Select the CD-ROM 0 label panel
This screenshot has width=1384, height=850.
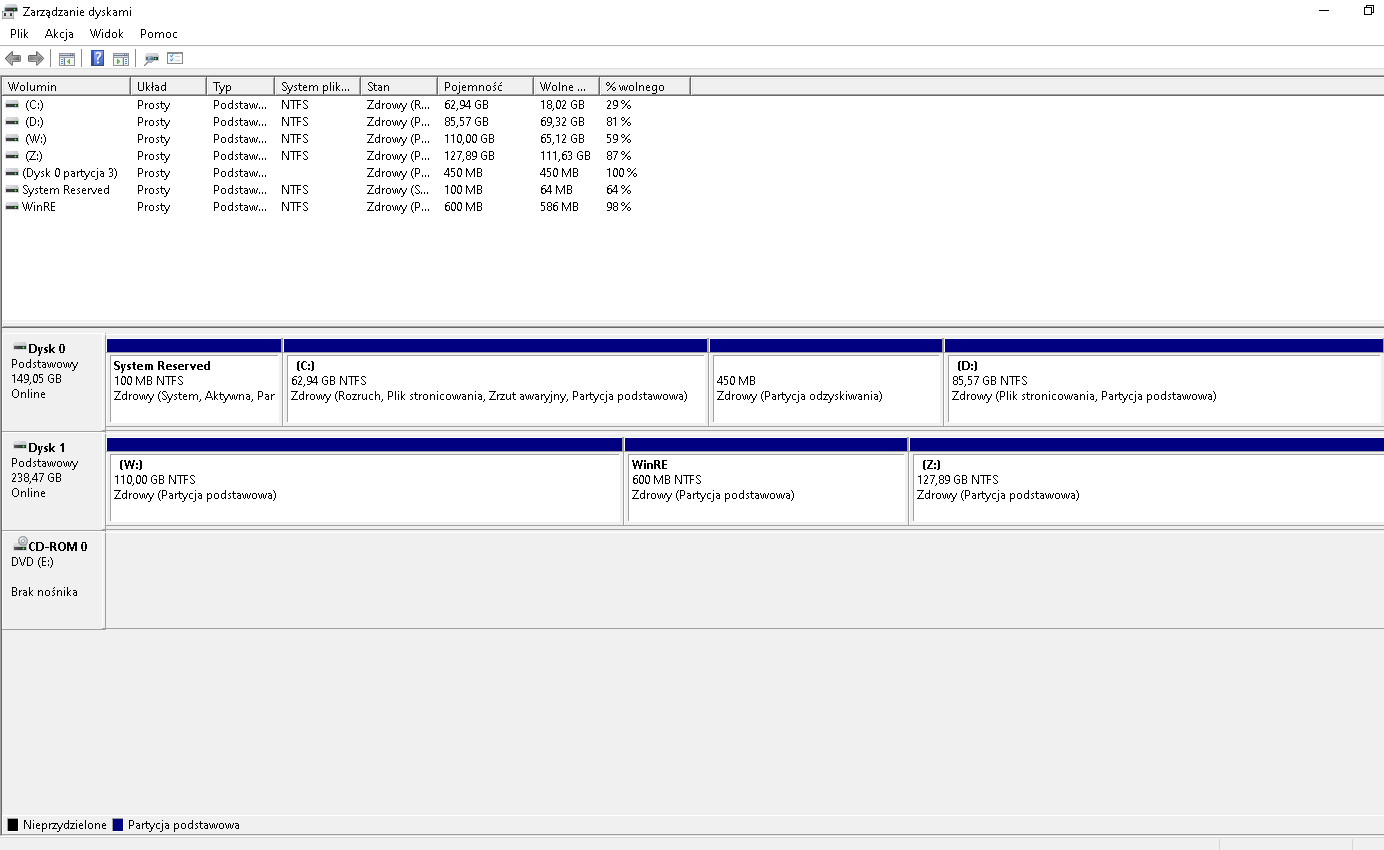point(53,580)
